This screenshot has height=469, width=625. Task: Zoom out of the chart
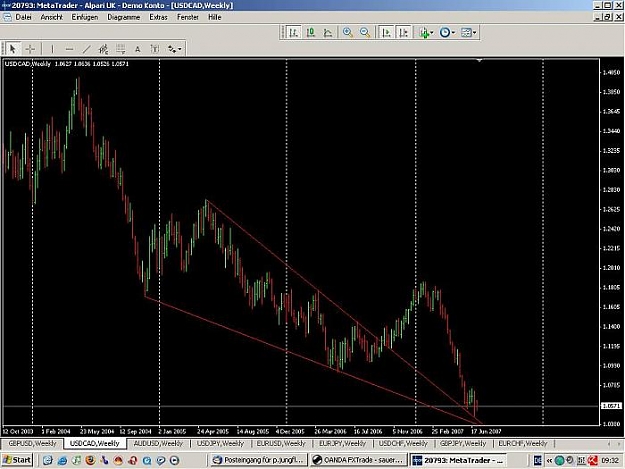(x=365, y=32)
